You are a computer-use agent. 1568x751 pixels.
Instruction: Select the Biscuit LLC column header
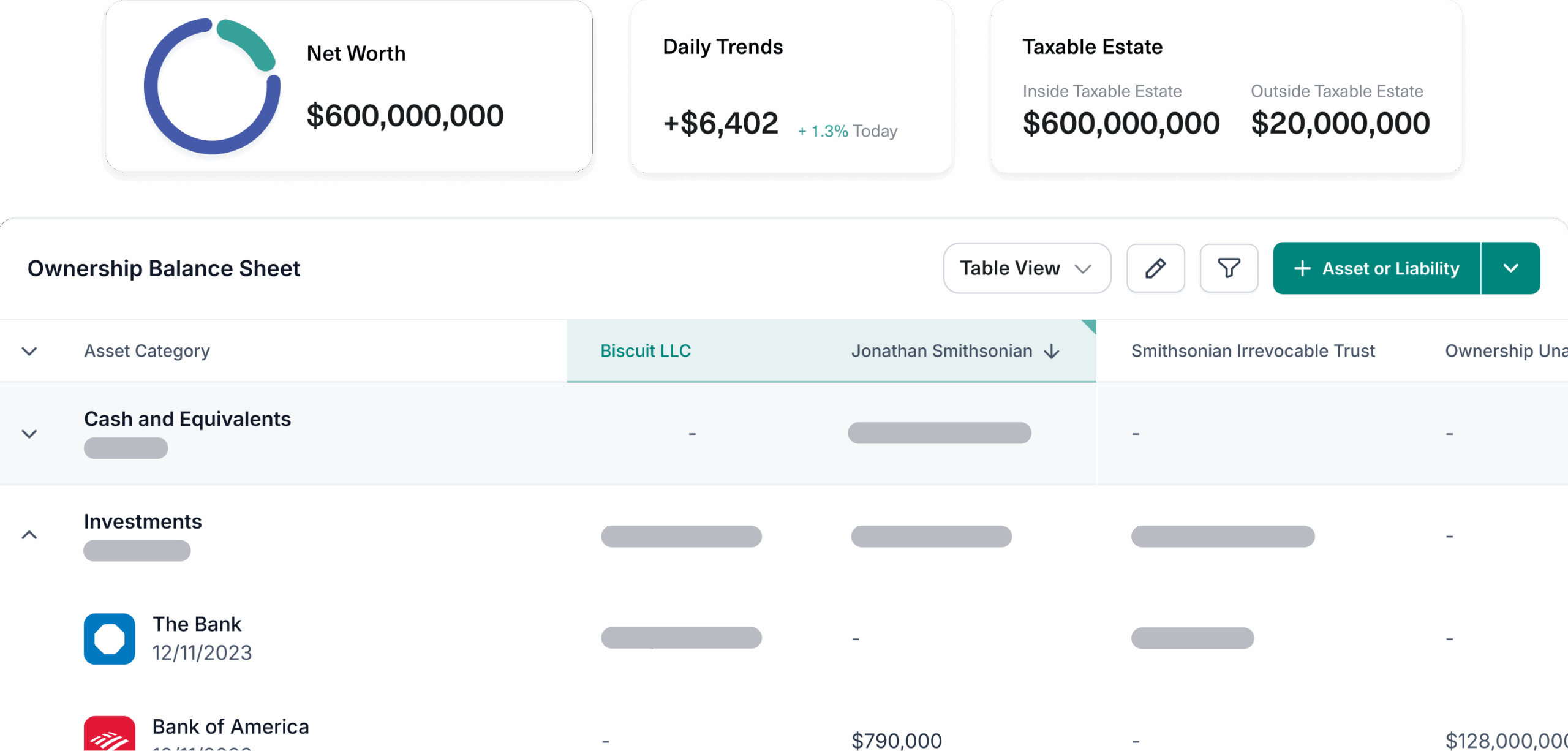click(646, 351)
